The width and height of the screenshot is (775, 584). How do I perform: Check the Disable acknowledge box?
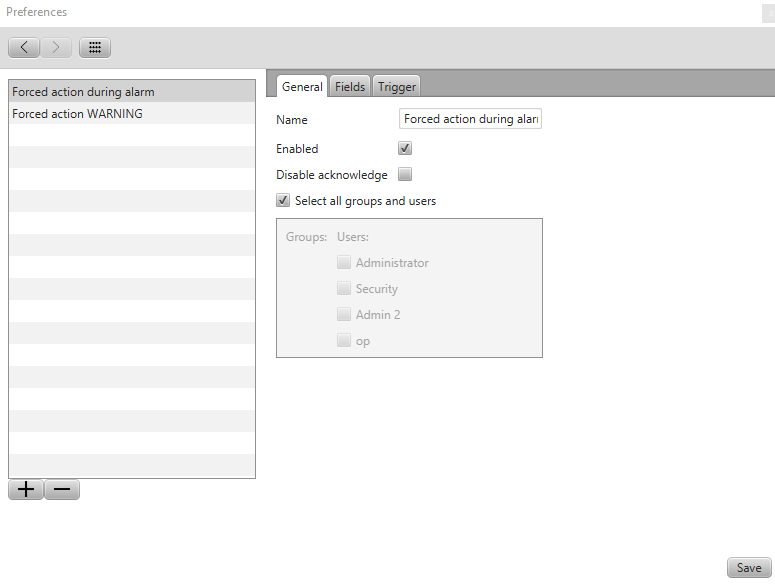tap(405, 175)
